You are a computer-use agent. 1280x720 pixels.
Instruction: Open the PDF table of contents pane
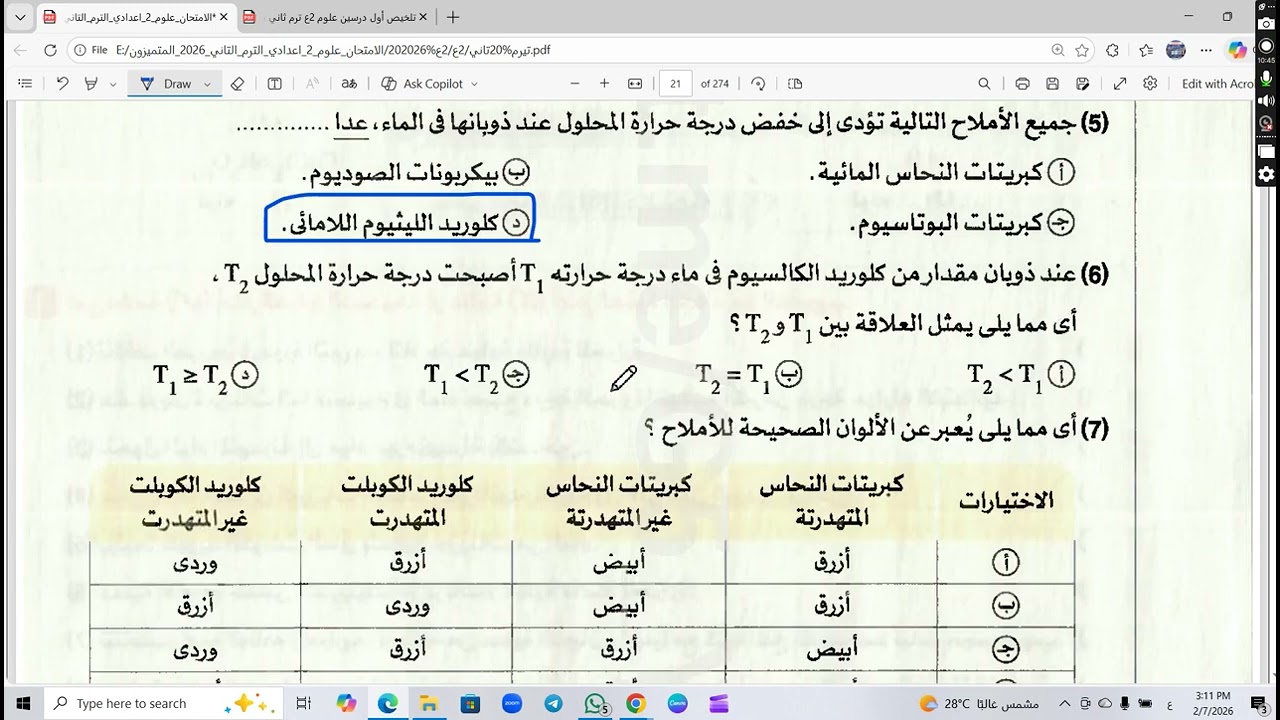point(25,84)
